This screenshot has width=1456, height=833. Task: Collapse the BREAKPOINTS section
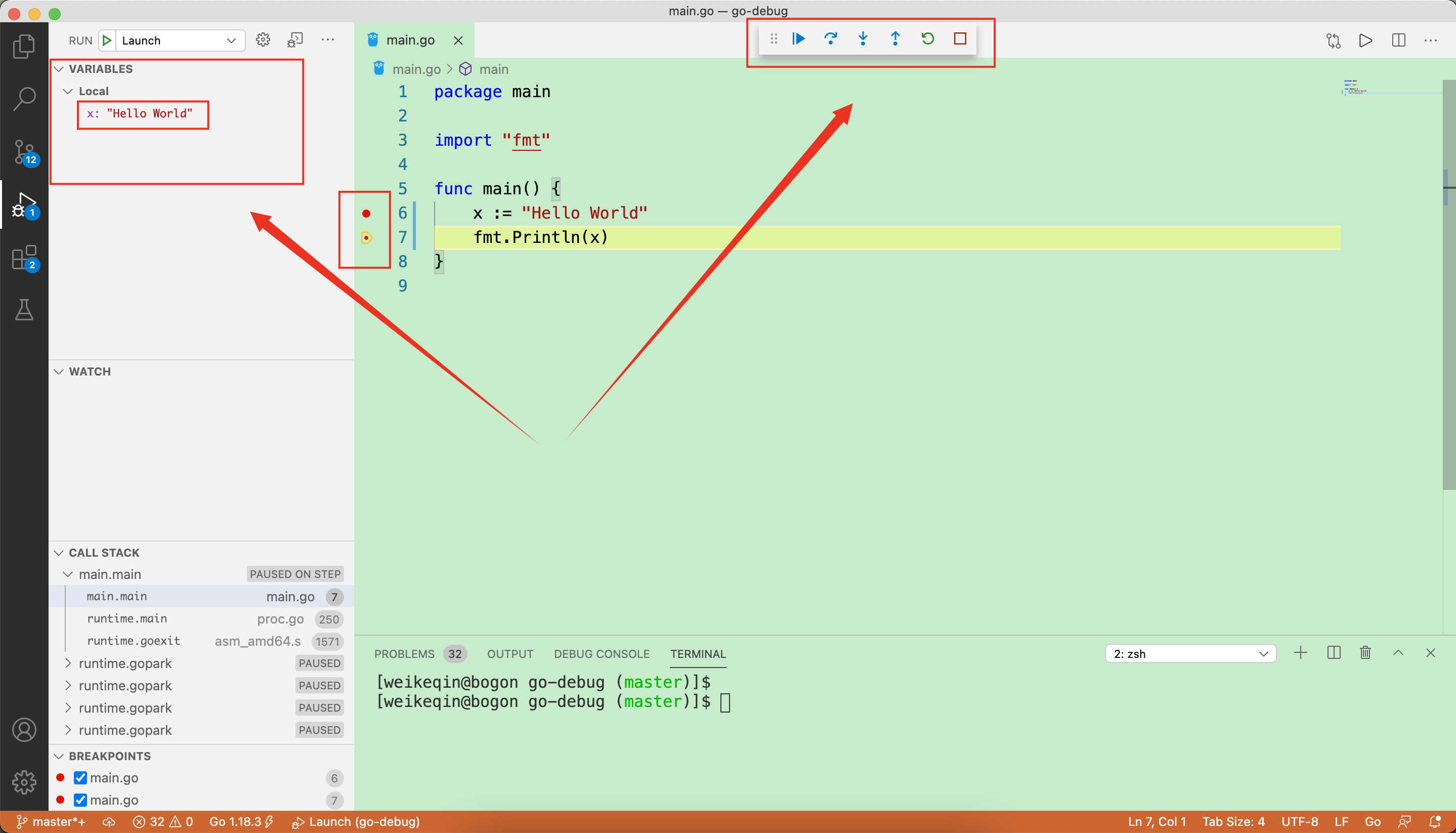pos(59,756)
